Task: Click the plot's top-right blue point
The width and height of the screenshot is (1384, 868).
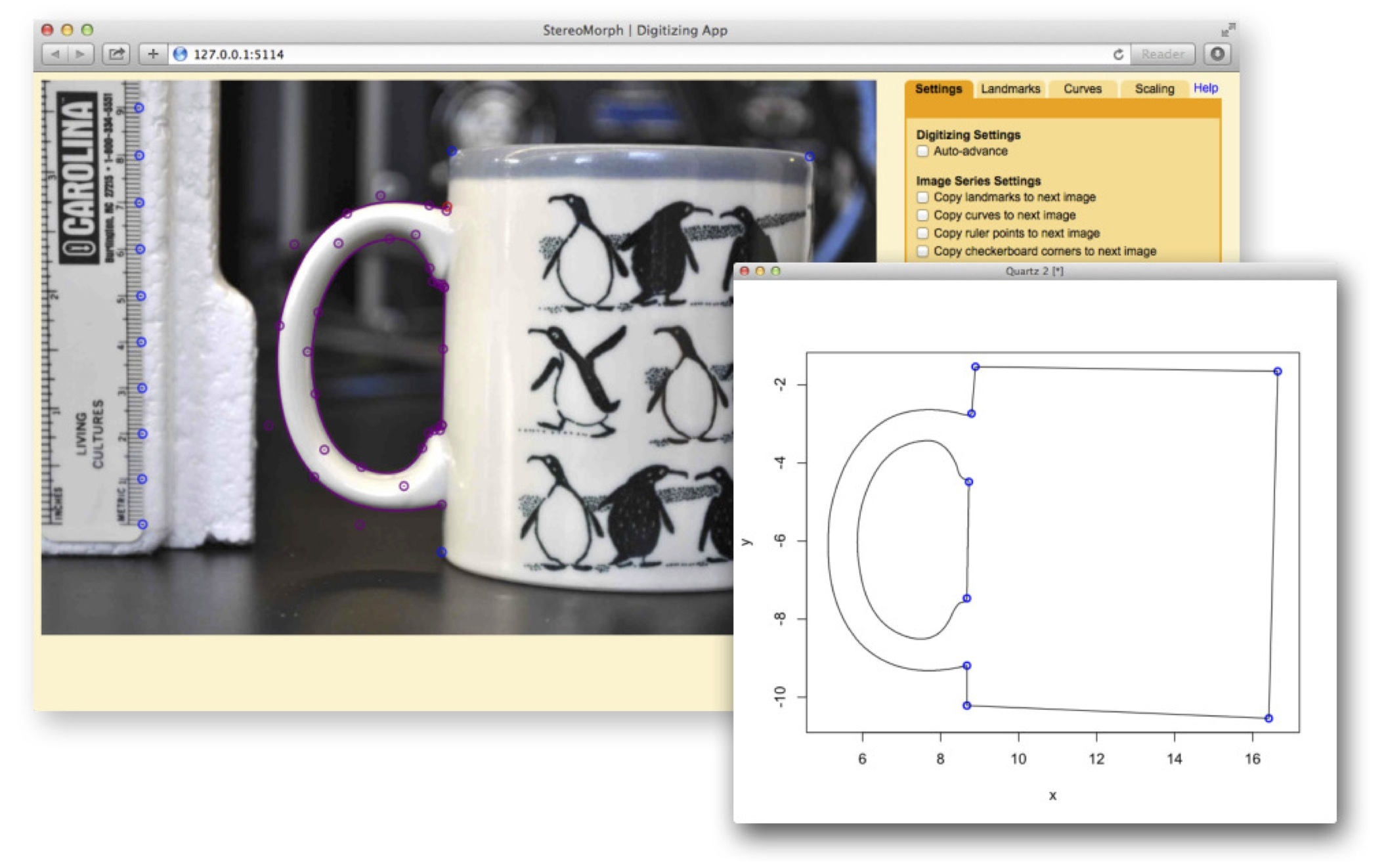Action: (1278, 372)
